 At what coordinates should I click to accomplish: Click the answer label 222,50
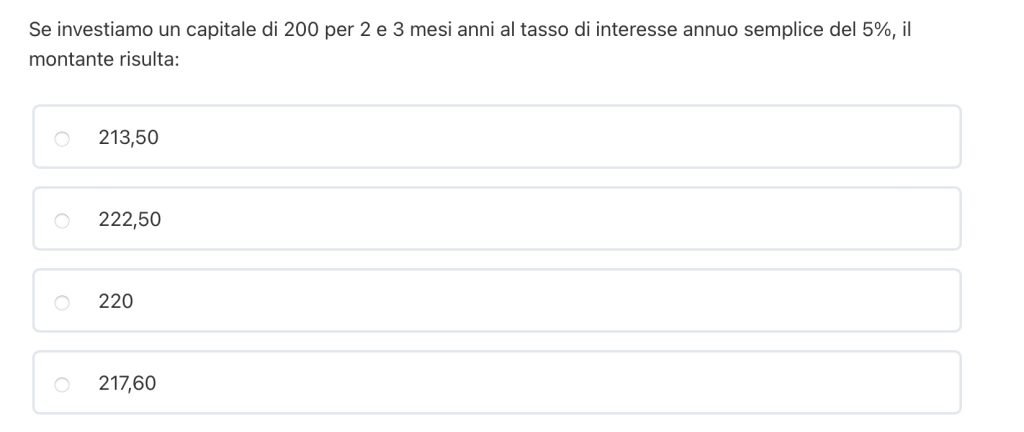point(129,220)
